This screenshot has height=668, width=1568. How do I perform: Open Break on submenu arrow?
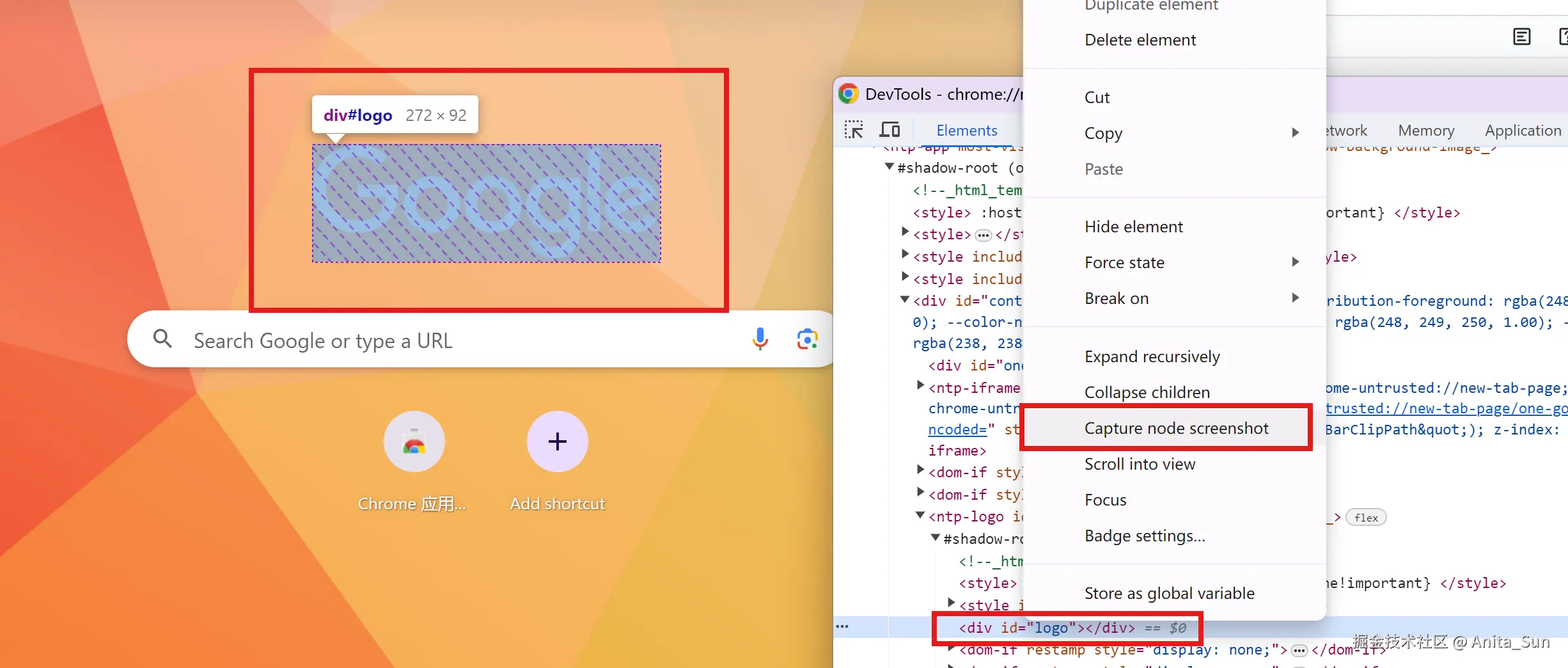(1296, 298)
